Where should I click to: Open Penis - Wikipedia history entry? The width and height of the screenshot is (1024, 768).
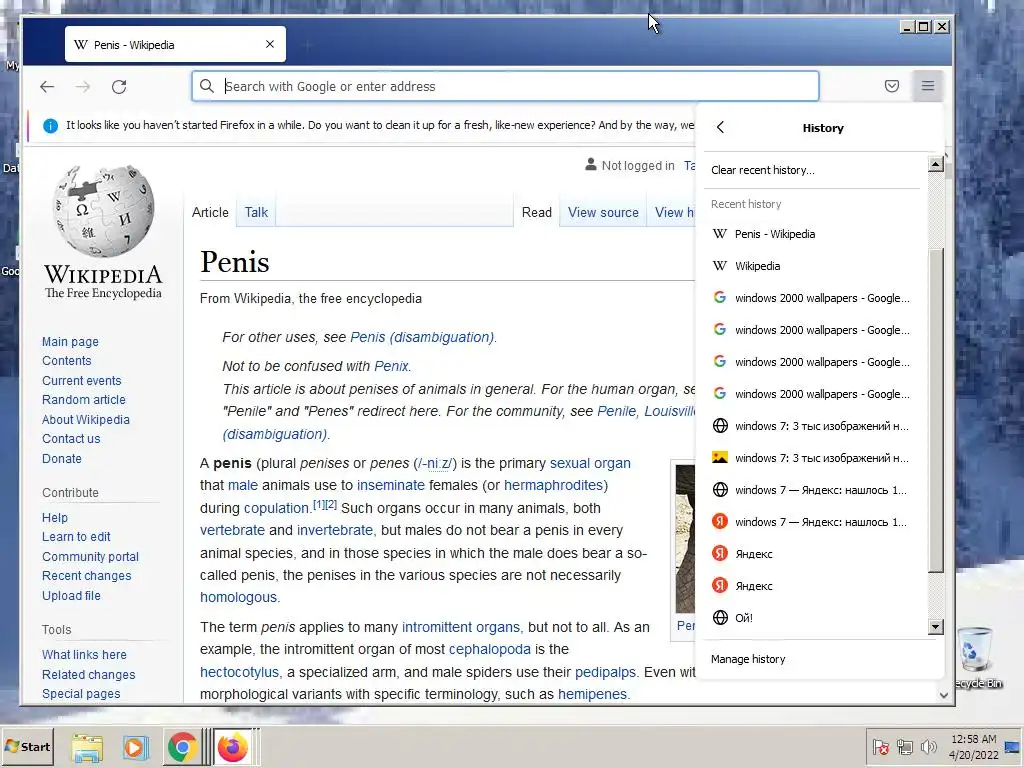point(814,234)
